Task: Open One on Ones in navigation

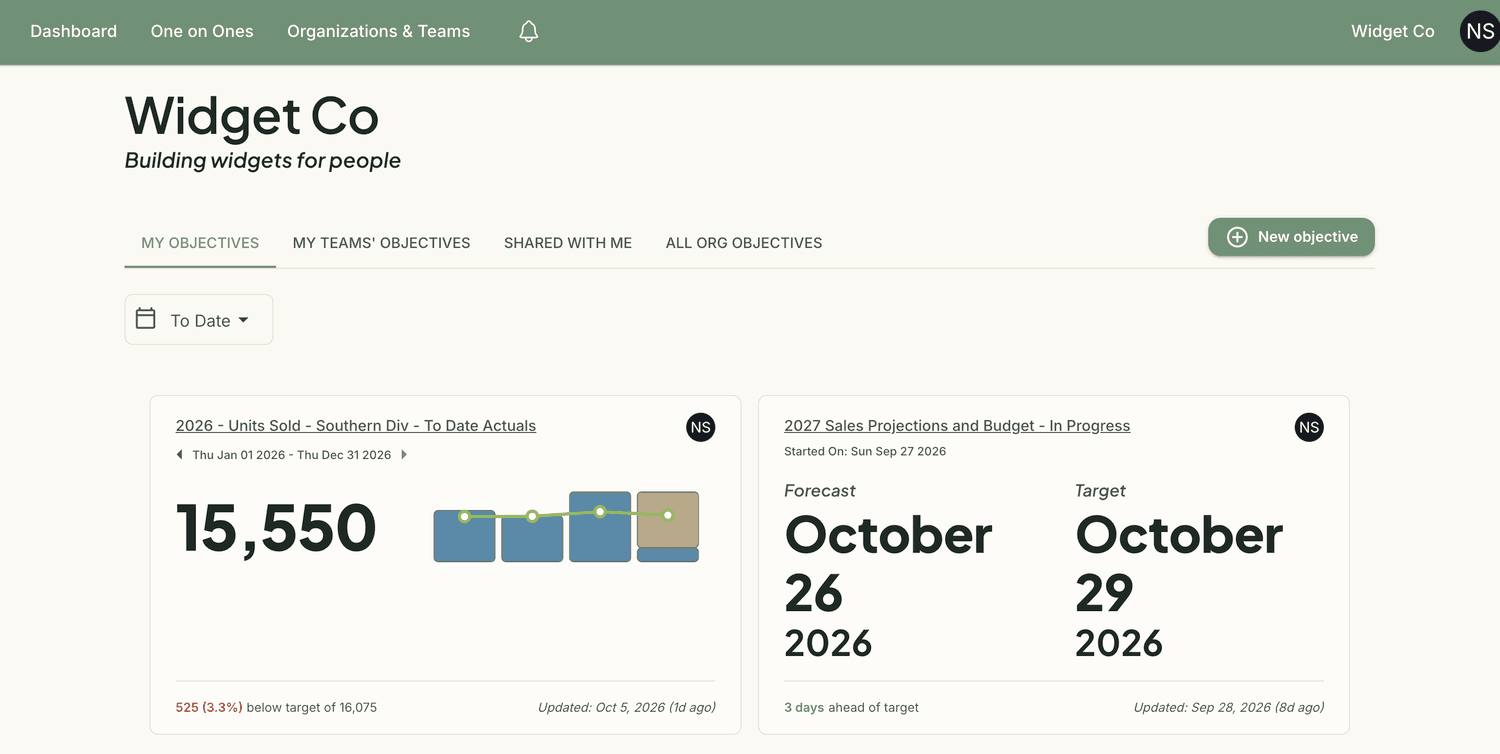Action: [202, 31]
